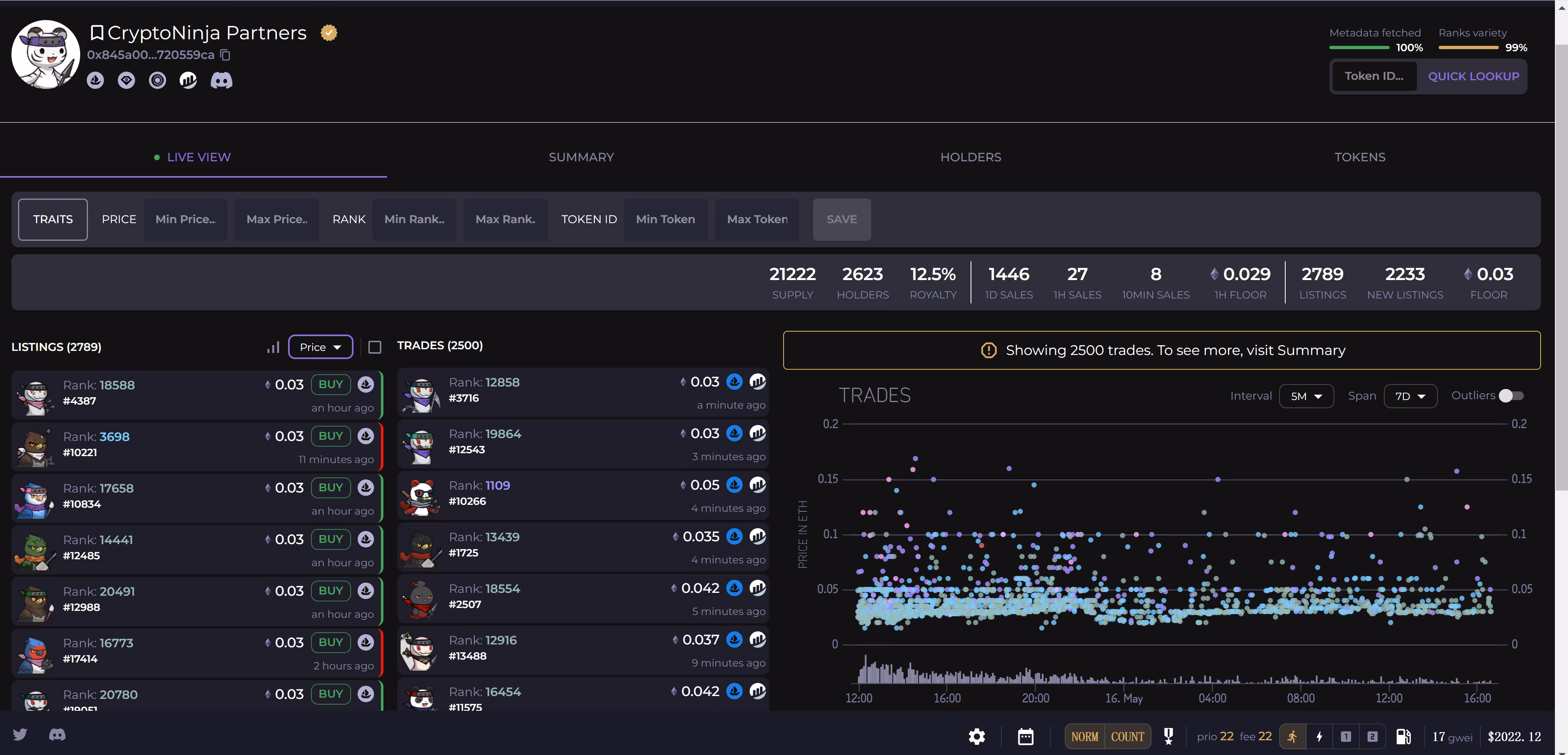Open the collection's Discord icon link
The width and height of the screenshot is (1568, 755).
(221, 80)
